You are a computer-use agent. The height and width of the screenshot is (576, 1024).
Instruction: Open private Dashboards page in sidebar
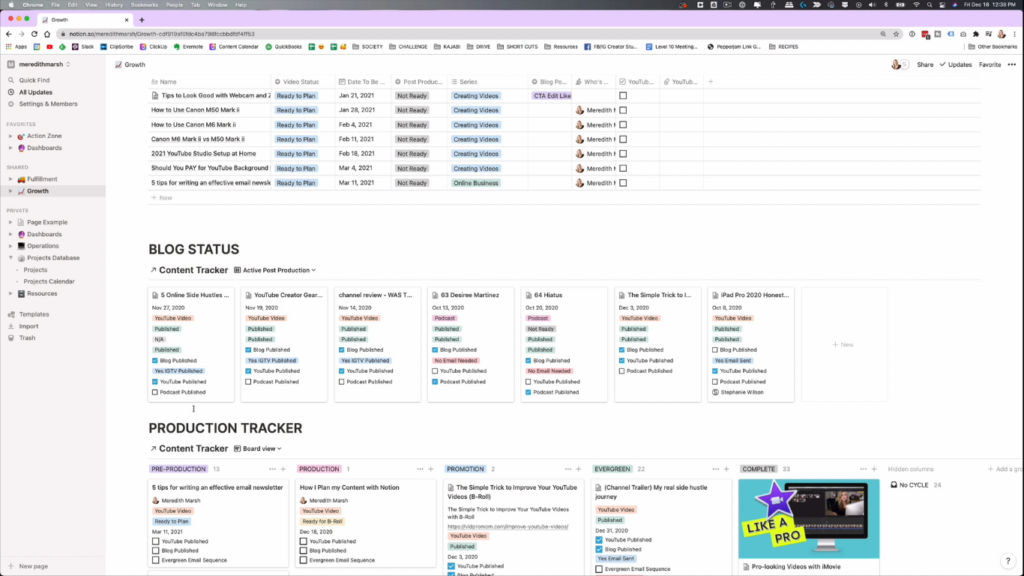44,234
